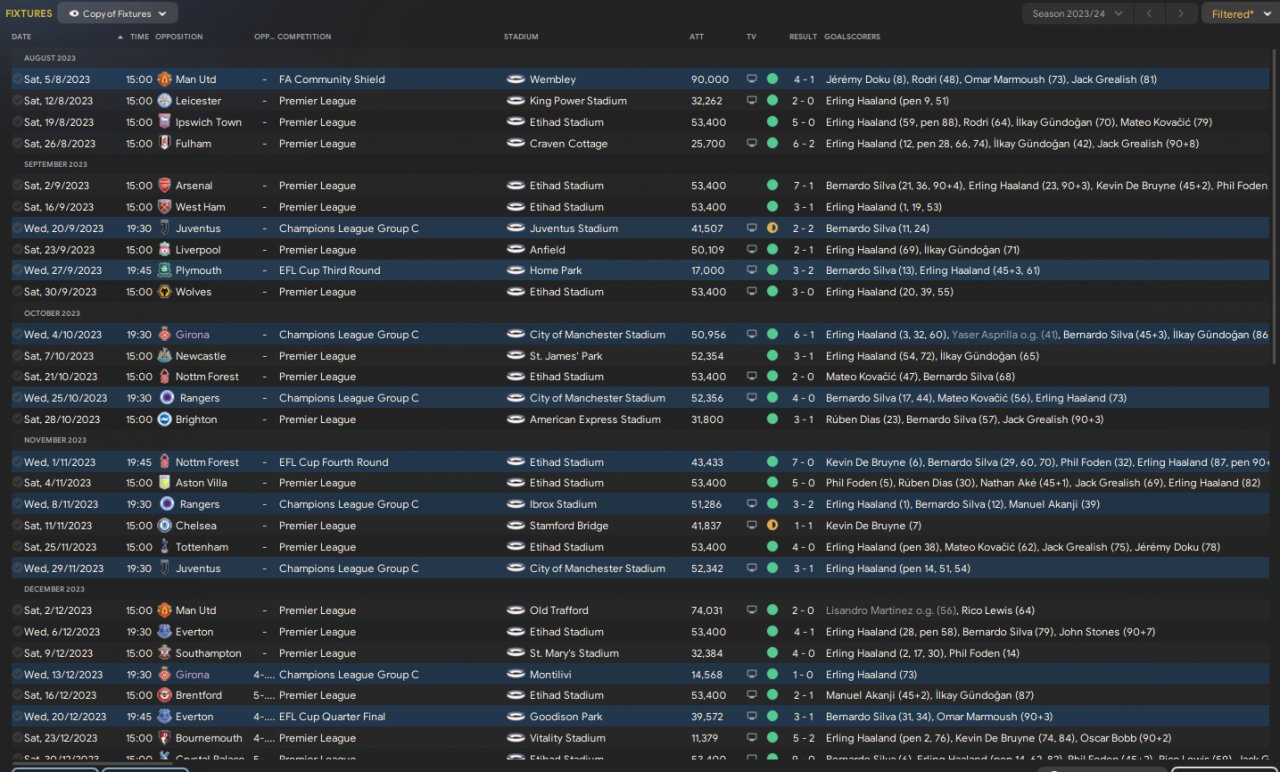
Task: Toggle the checkmark beside Sat 7/10/2023 fixture
Action: pyautogui.click(x=17, y=356)
